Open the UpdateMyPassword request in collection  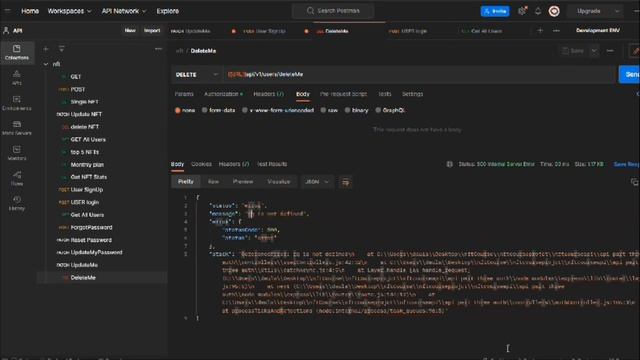tap(96, 253)
